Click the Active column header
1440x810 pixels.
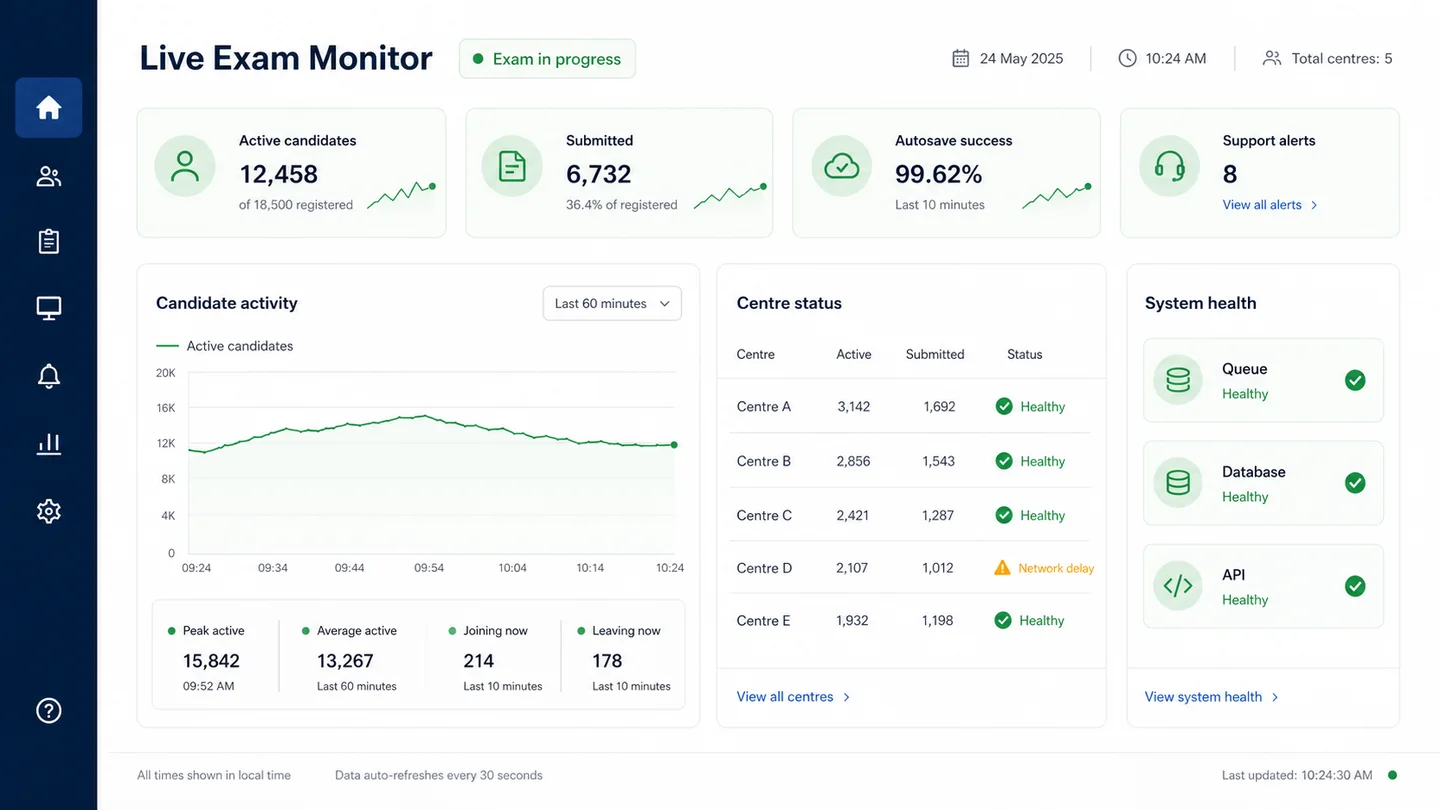coord(854,354)
